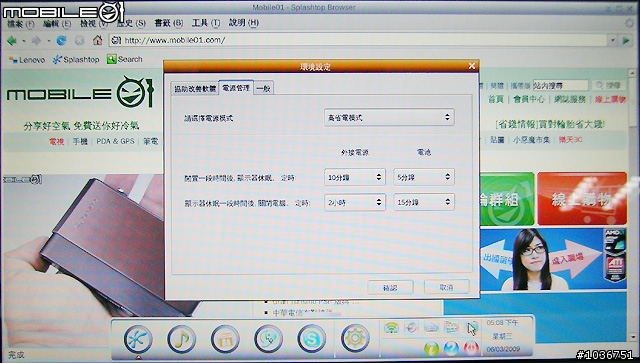Cancel the dialog with 取消 button

click(x=447, y=287)
